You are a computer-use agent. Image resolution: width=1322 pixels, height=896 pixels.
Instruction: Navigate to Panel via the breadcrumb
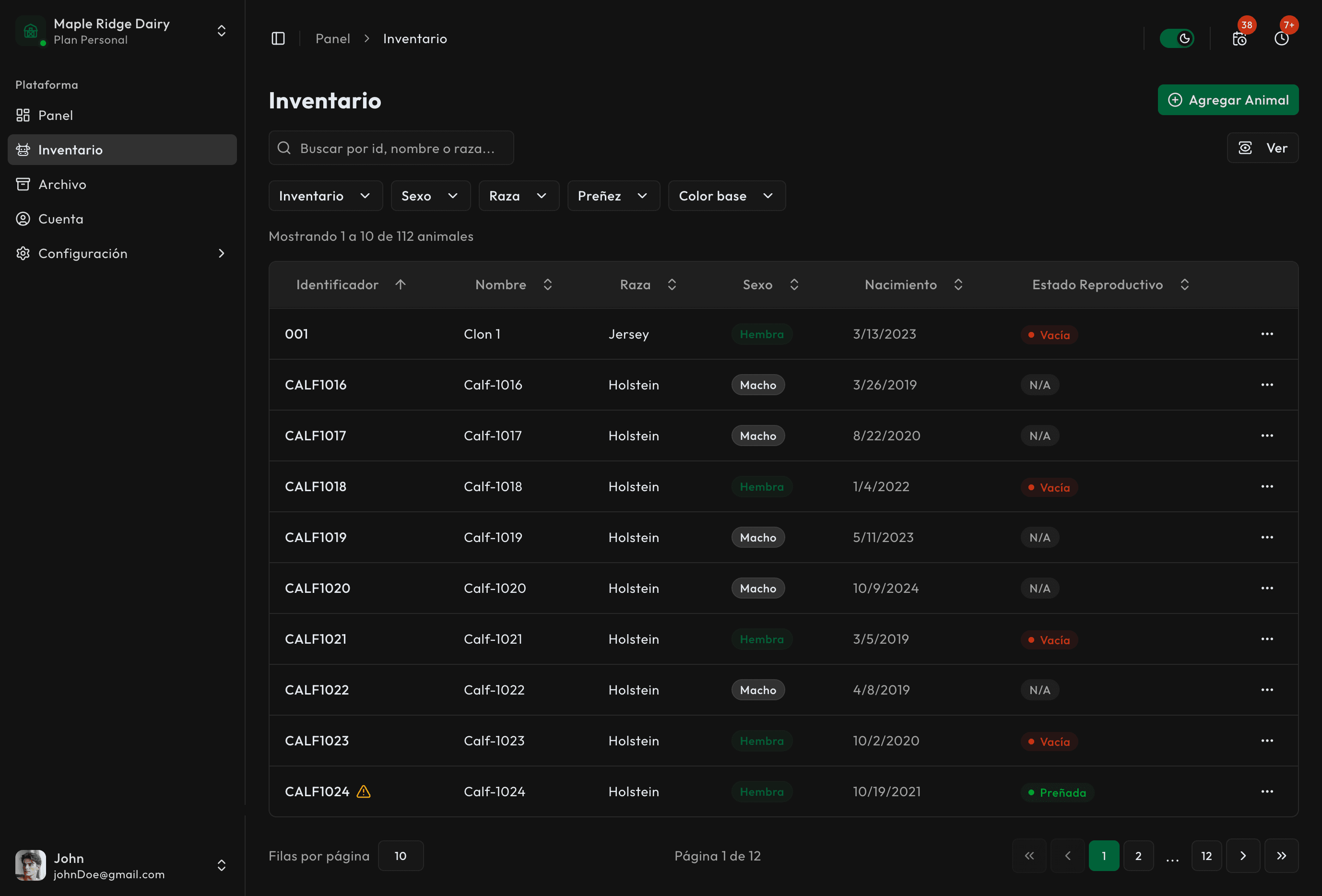[x=333, y=38]
